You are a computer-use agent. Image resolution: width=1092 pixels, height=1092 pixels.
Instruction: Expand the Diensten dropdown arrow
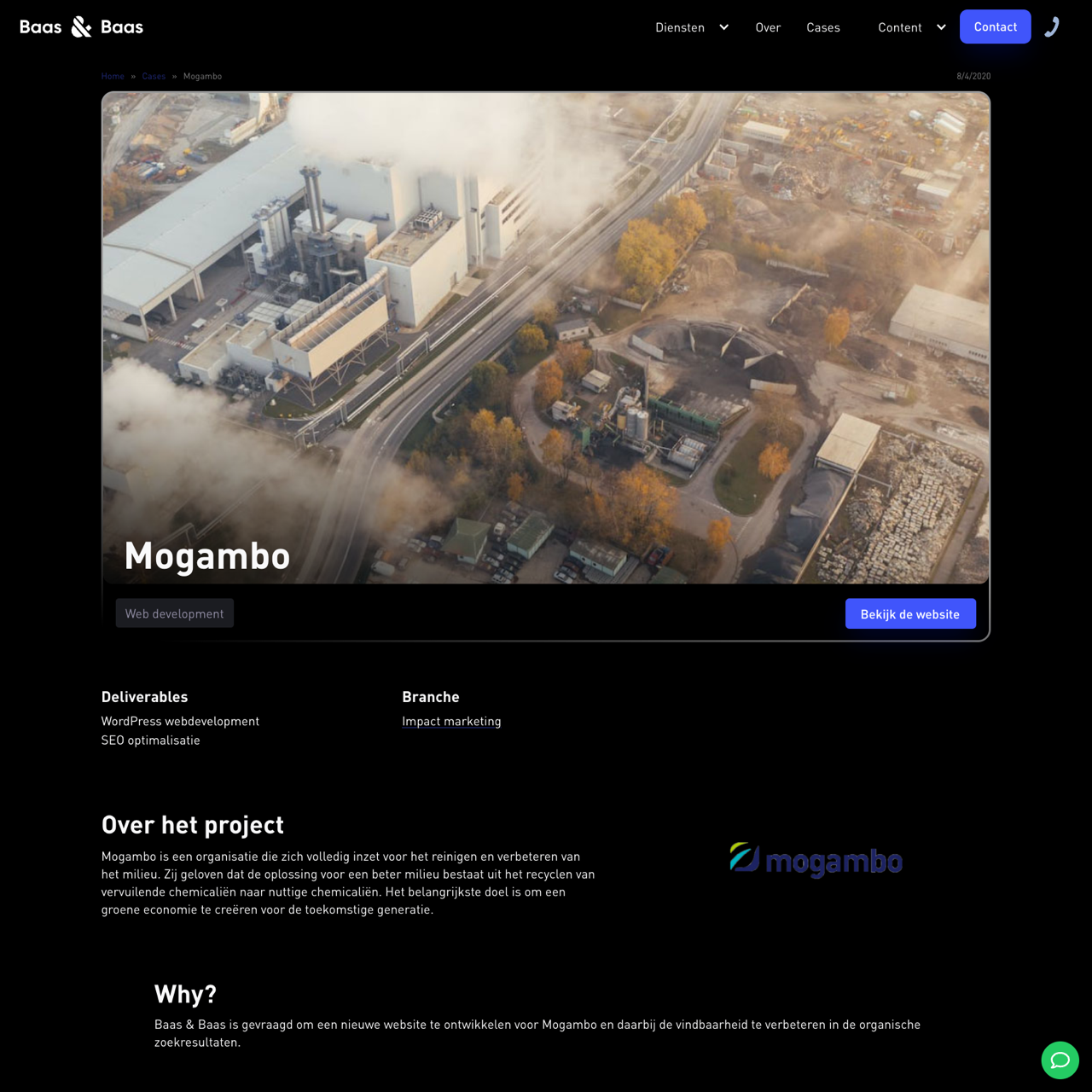[x=723, y=27]
